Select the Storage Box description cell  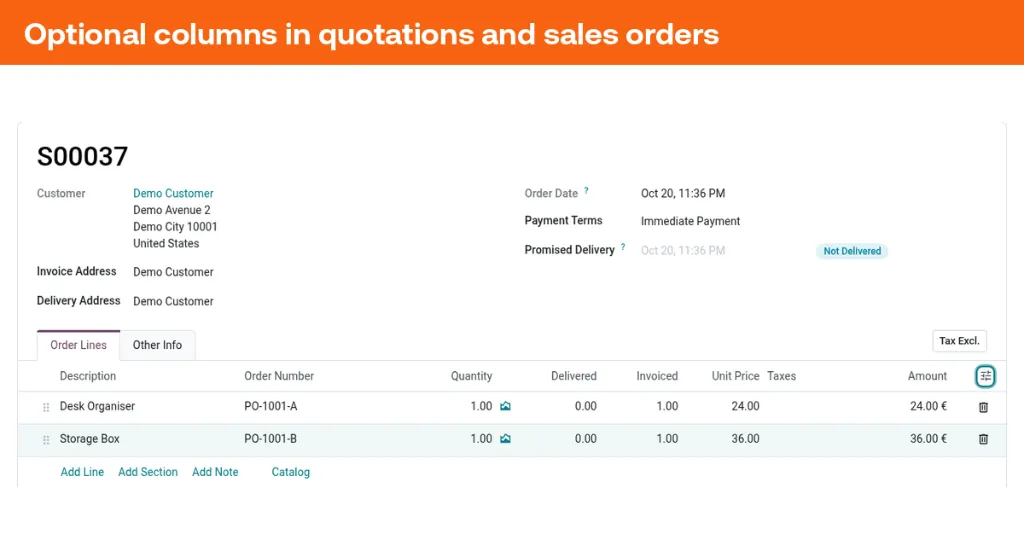[x=89, y=439]
